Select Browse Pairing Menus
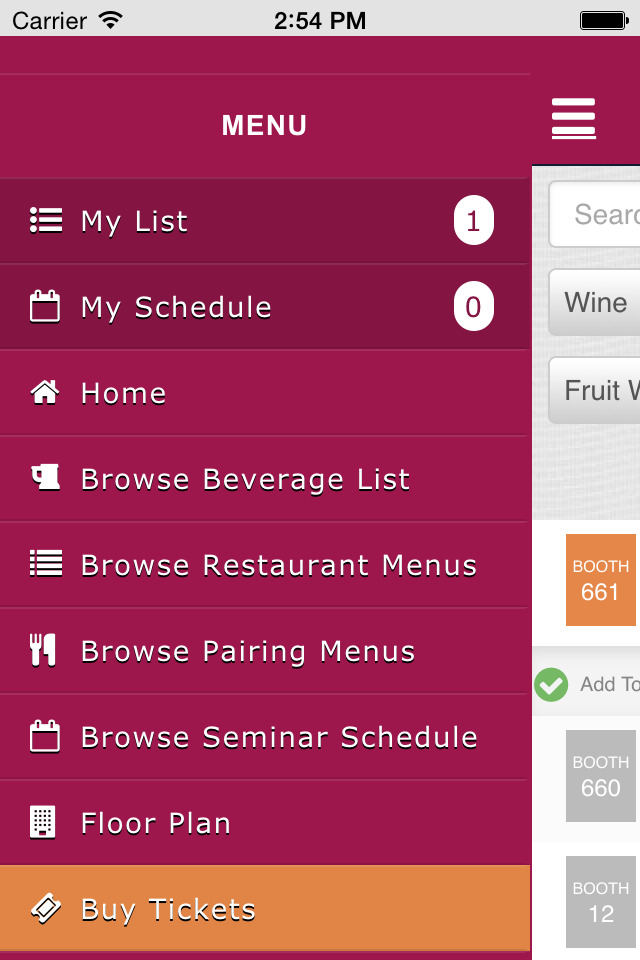 pos(248,651)
